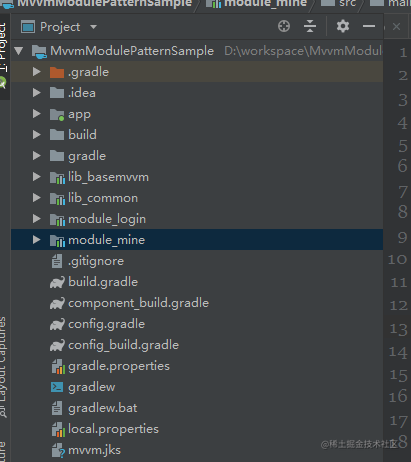Screen dimensions: 411x462
Task: Select gradle.properties file name
Action: pyautogui.click(x=119, y=366)
